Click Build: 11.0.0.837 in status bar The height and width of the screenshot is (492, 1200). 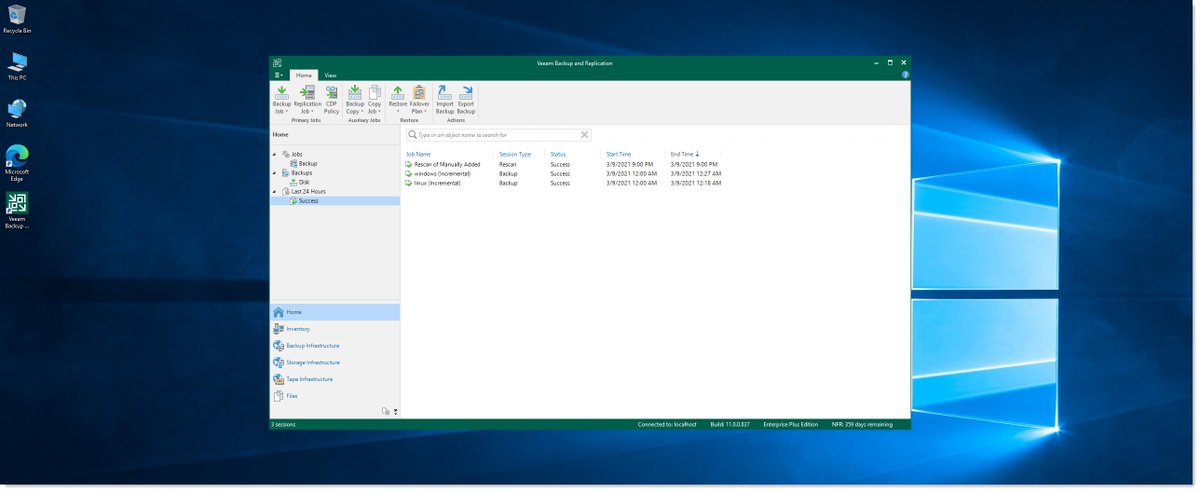[x=730, y=424]
